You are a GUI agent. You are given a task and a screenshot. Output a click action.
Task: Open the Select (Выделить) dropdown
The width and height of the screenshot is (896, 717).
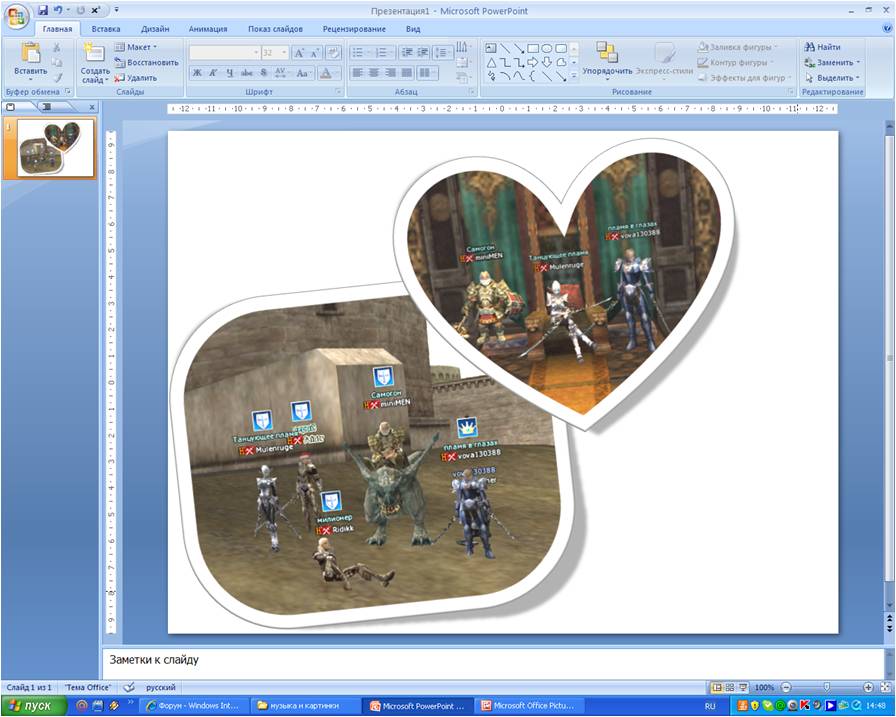coord(832,78)
